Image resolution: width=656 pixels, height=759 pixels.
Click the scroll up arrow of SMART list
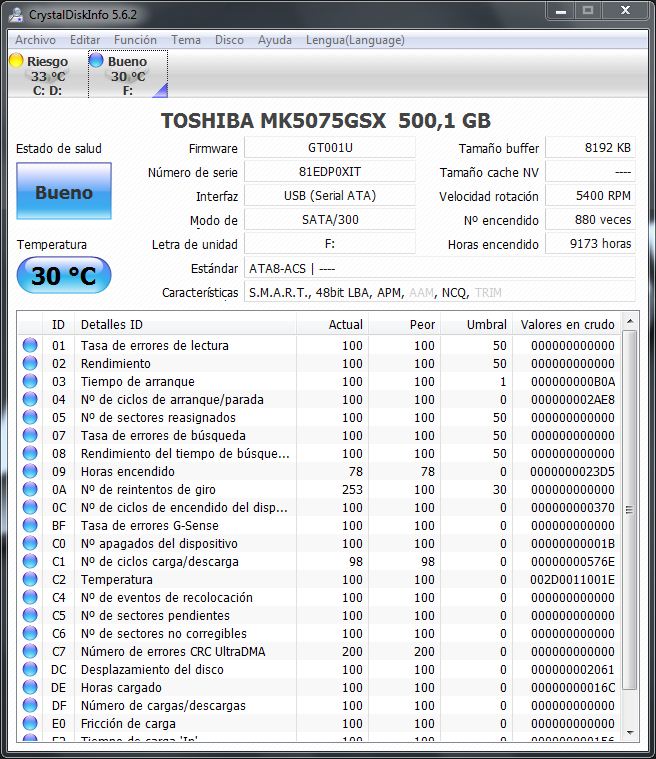629,321
